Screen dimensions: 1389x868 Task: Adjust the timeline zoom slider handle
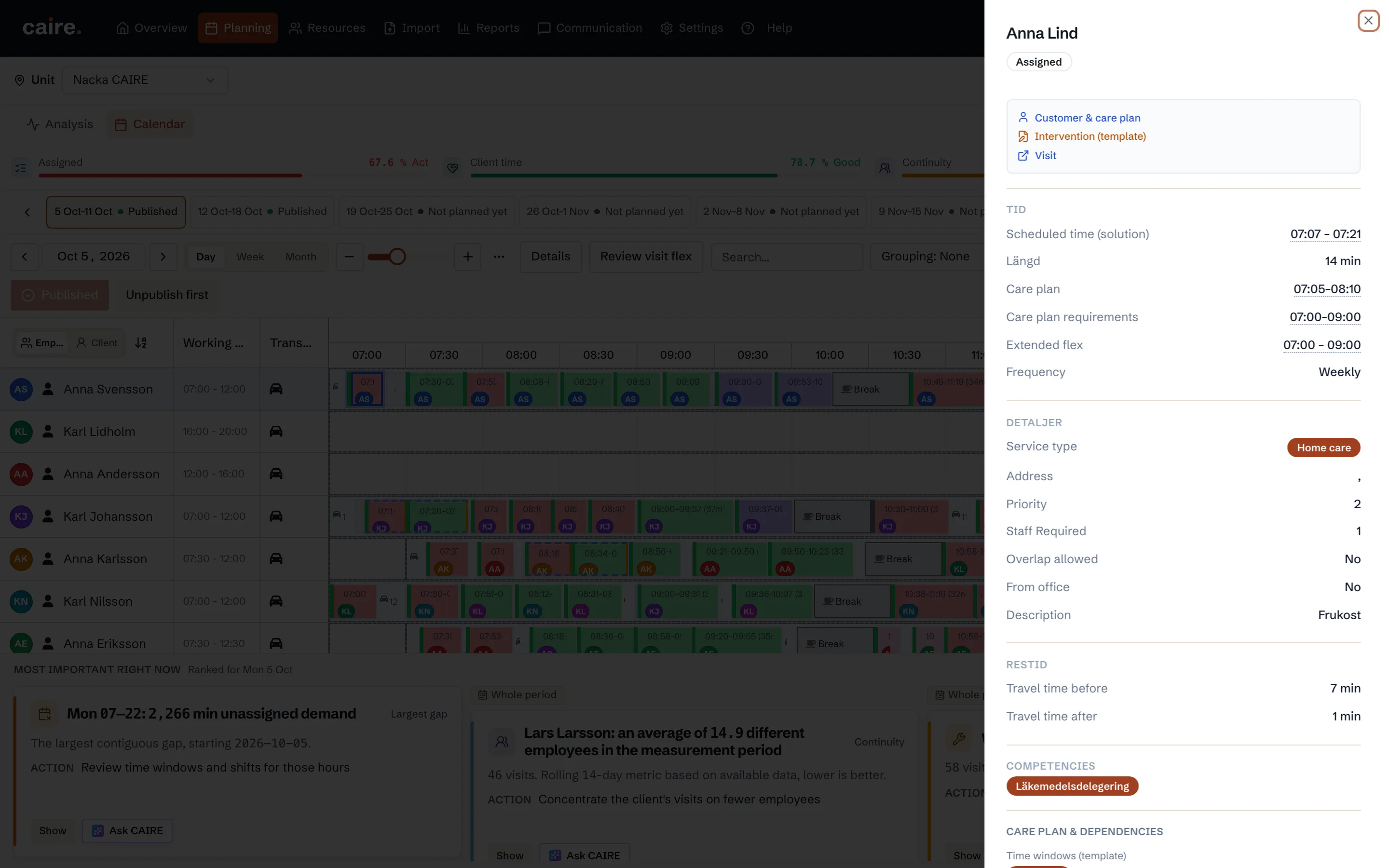click(397, 257)
